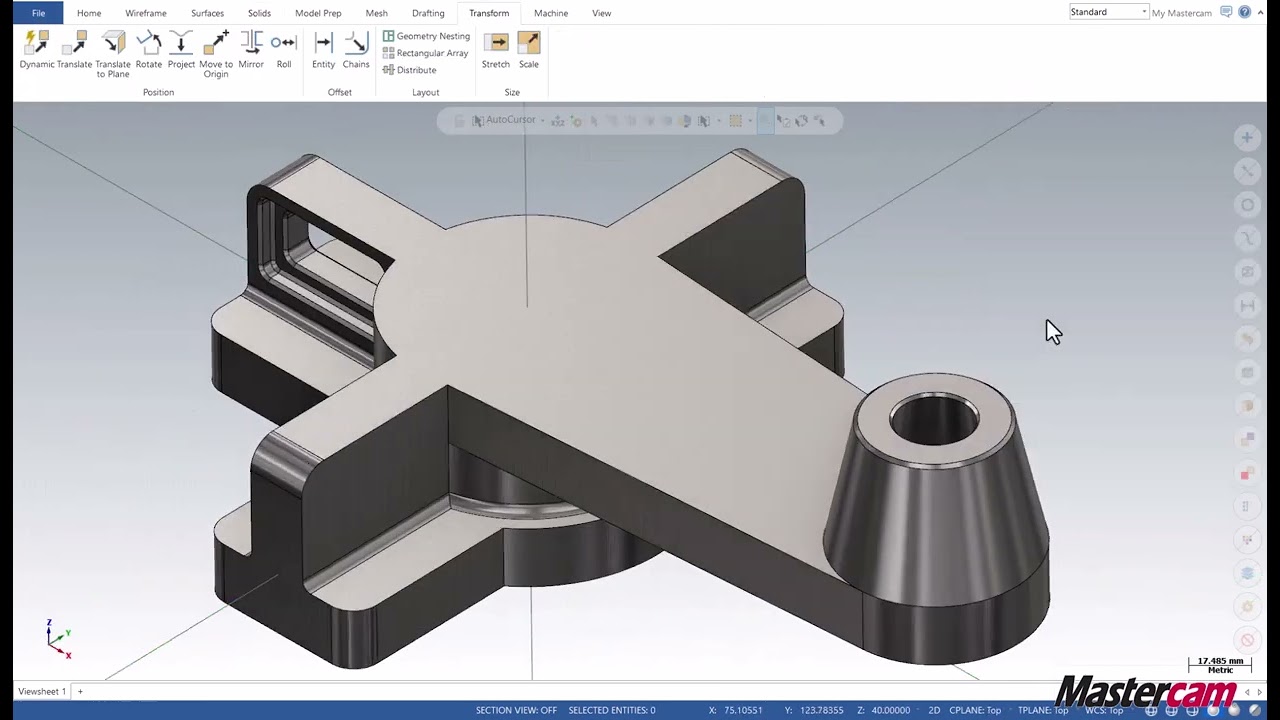Select the Mirror tool
This screenshot has width=1280, height=720.
click(x=251, y=50)
